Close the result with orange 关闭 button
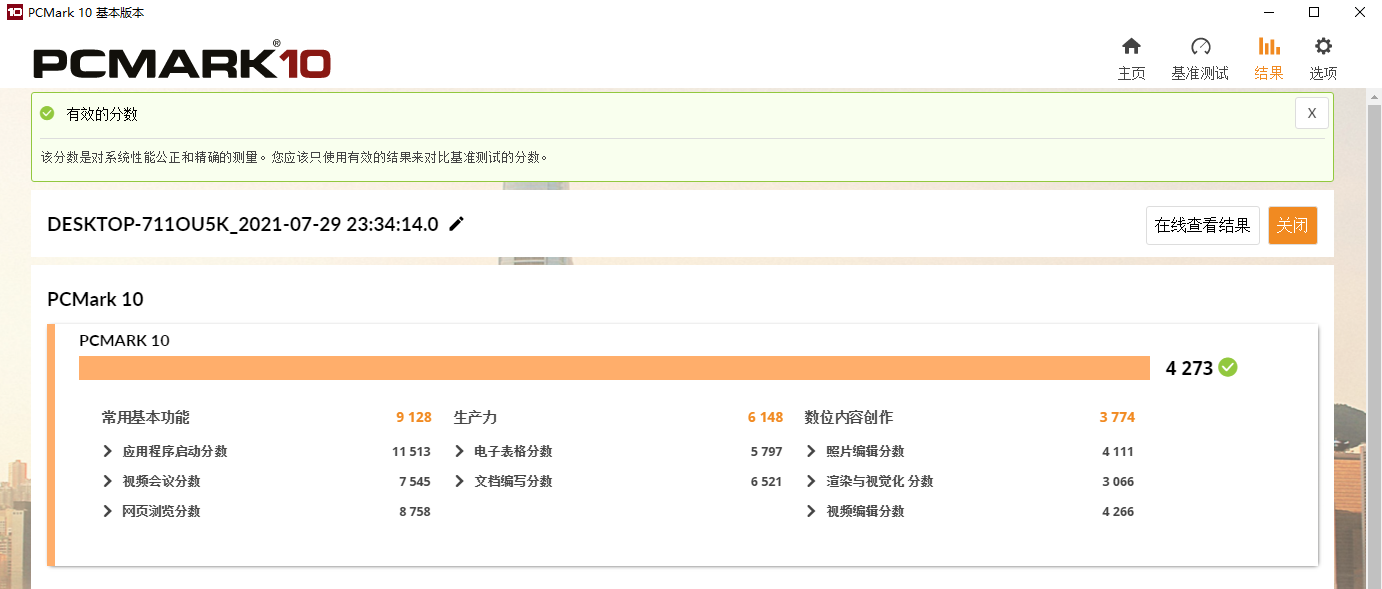This screenshot has width=1382, height=589. 1292,225
